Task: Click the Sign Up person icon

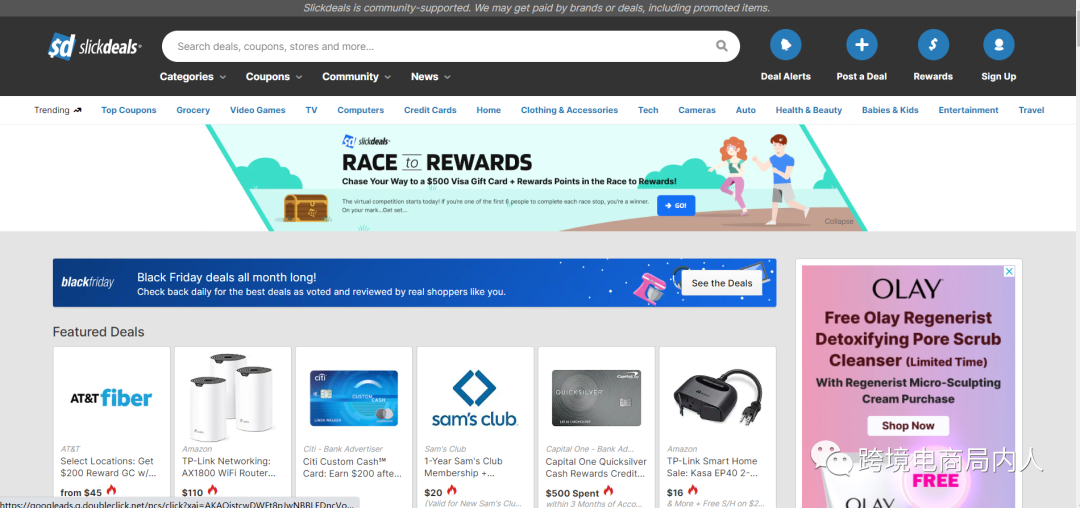Action: pyautogui.click(x=999, y=45)
